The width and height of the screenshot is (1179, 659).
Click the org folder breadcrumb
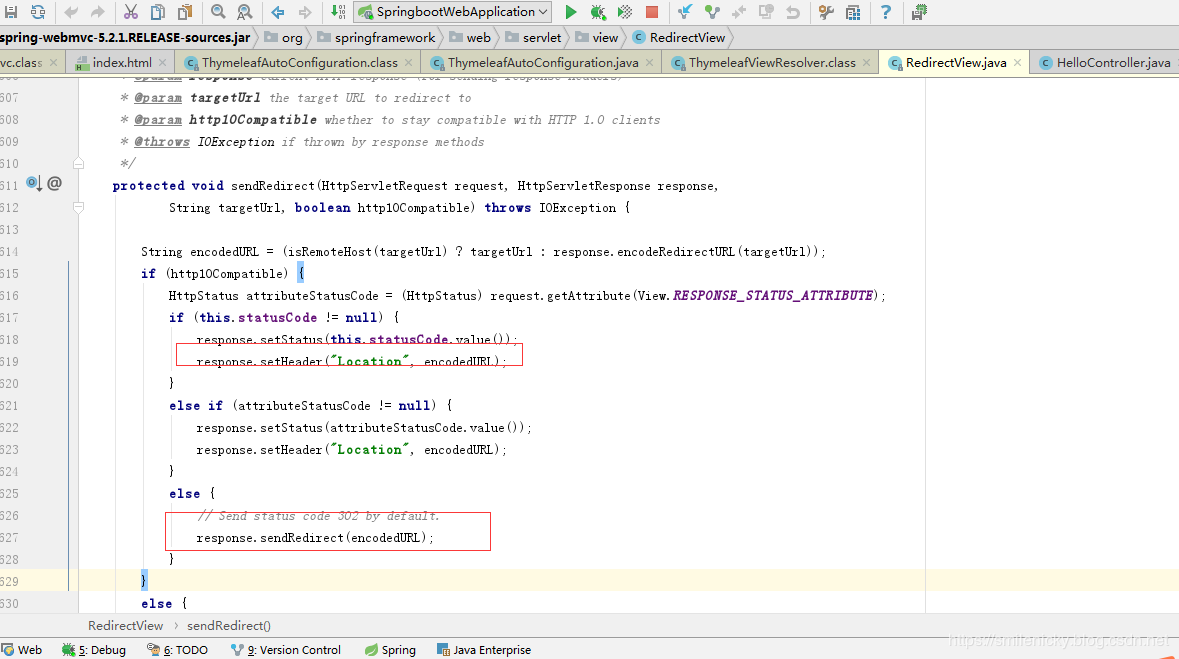[x=284, y=38]
